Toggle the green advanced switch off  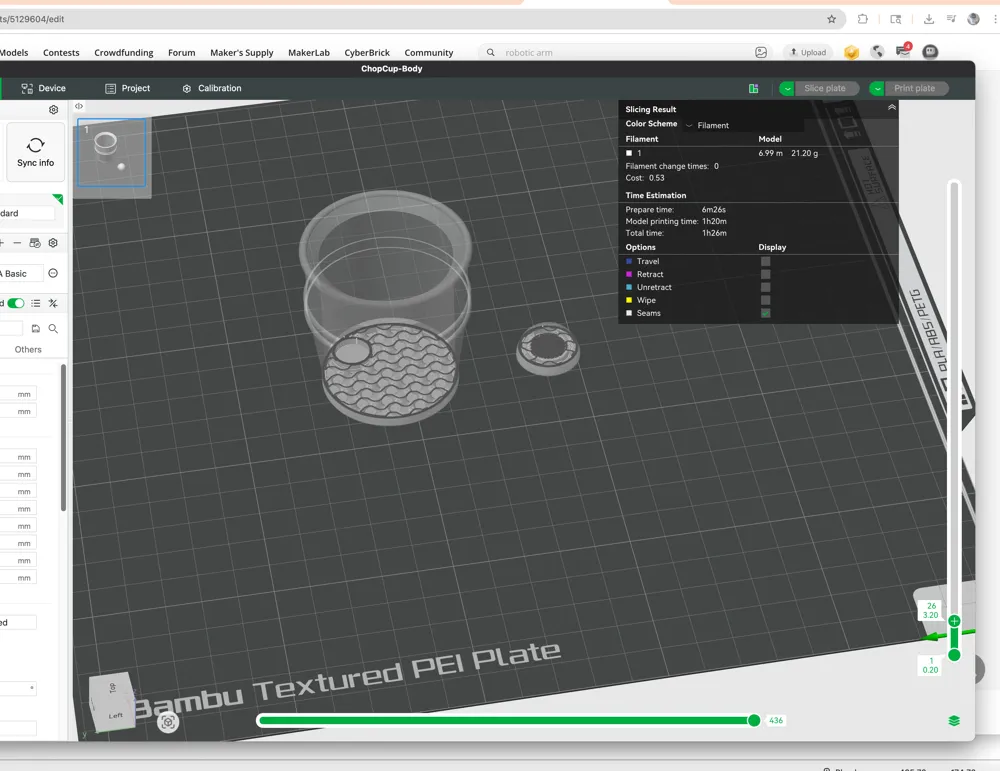pos(16,303)
